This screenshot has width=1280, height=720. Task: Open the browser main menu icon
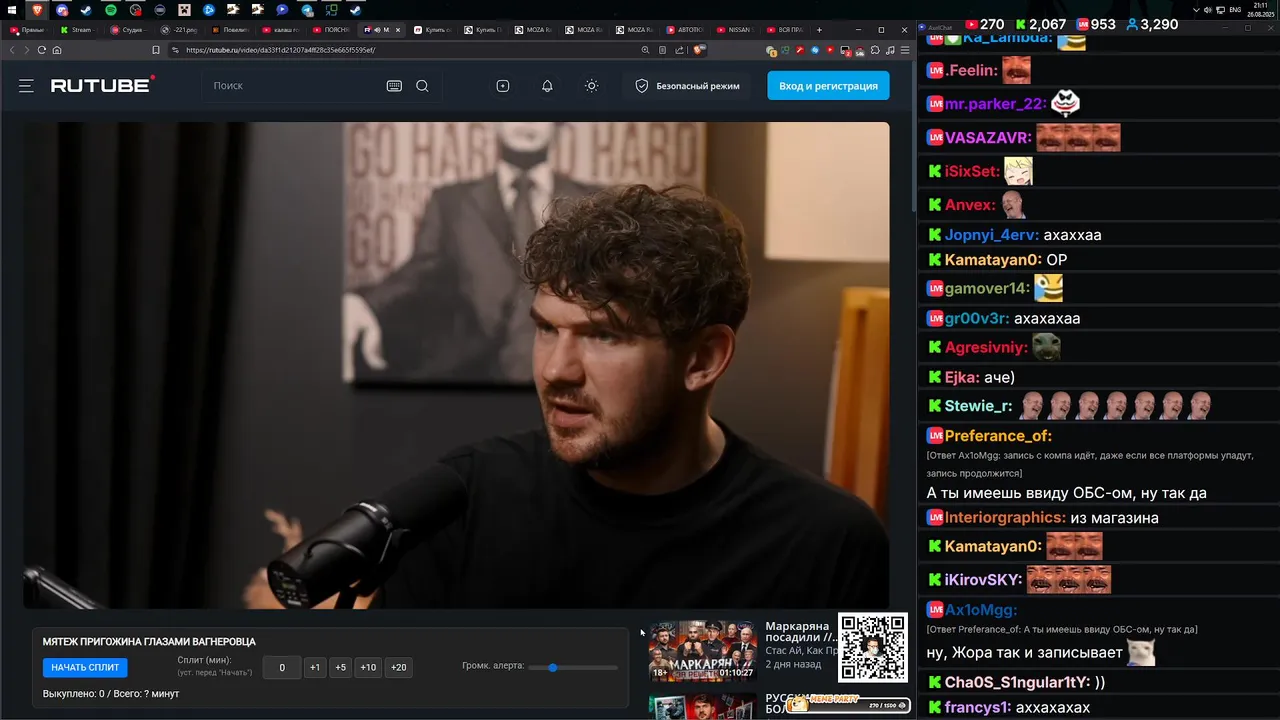point(905,50)
